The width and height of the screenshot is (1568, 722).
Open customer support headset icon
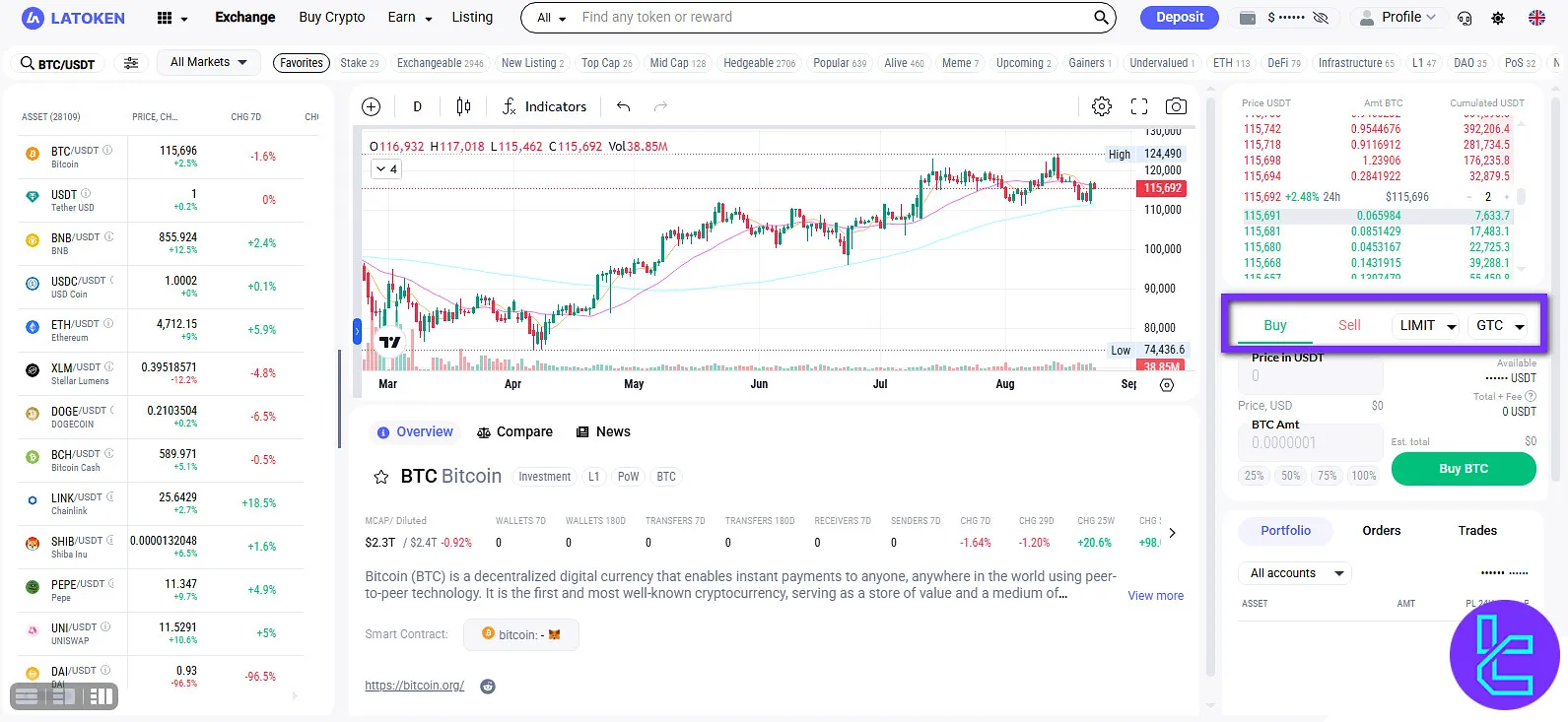pyautogui.click(x=1465, y=18)
